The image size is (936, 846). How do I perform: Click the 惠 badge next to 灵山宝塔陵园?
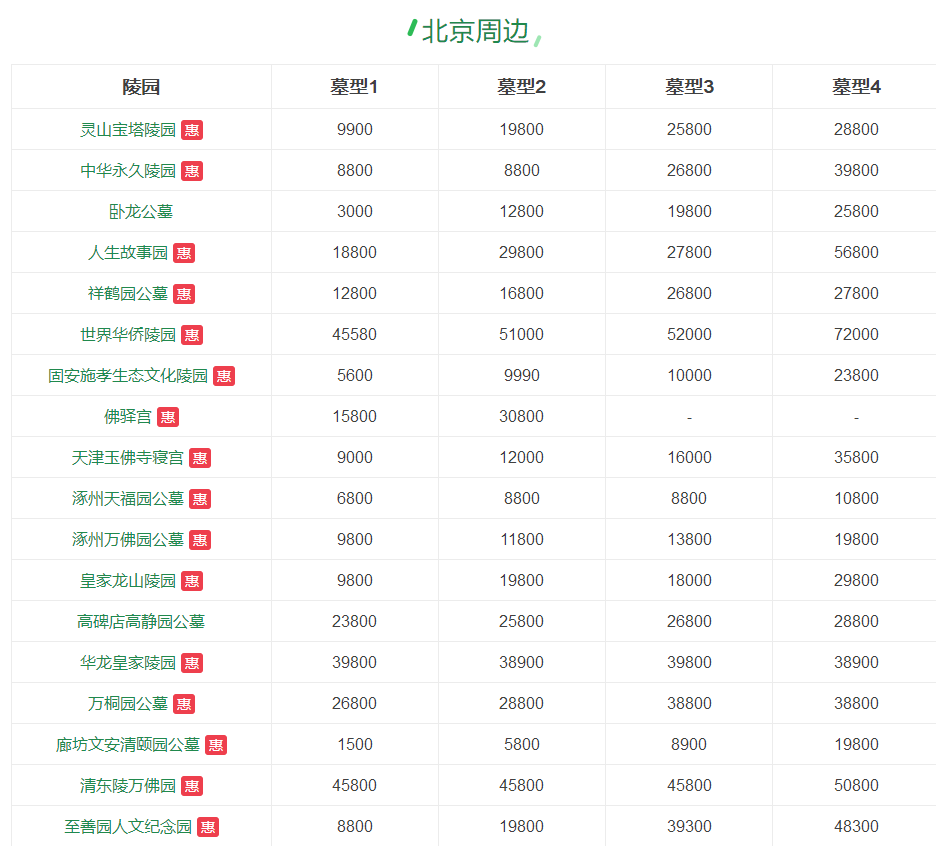[192, 130]
